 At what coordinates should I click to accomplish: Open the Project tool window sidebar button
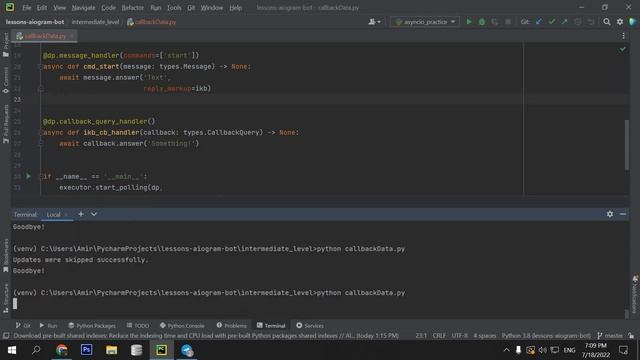(x=5, y=45)
